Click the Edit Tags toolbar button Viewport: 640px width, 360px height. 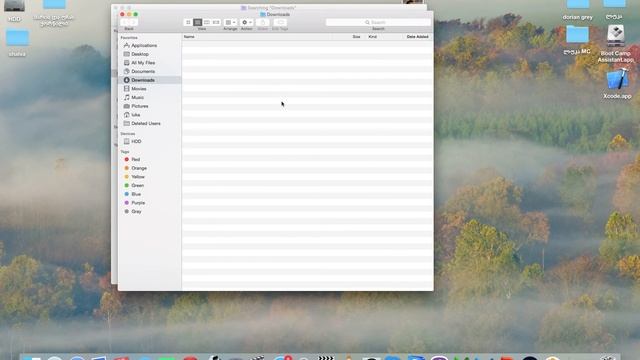click(x=280, y=22)
